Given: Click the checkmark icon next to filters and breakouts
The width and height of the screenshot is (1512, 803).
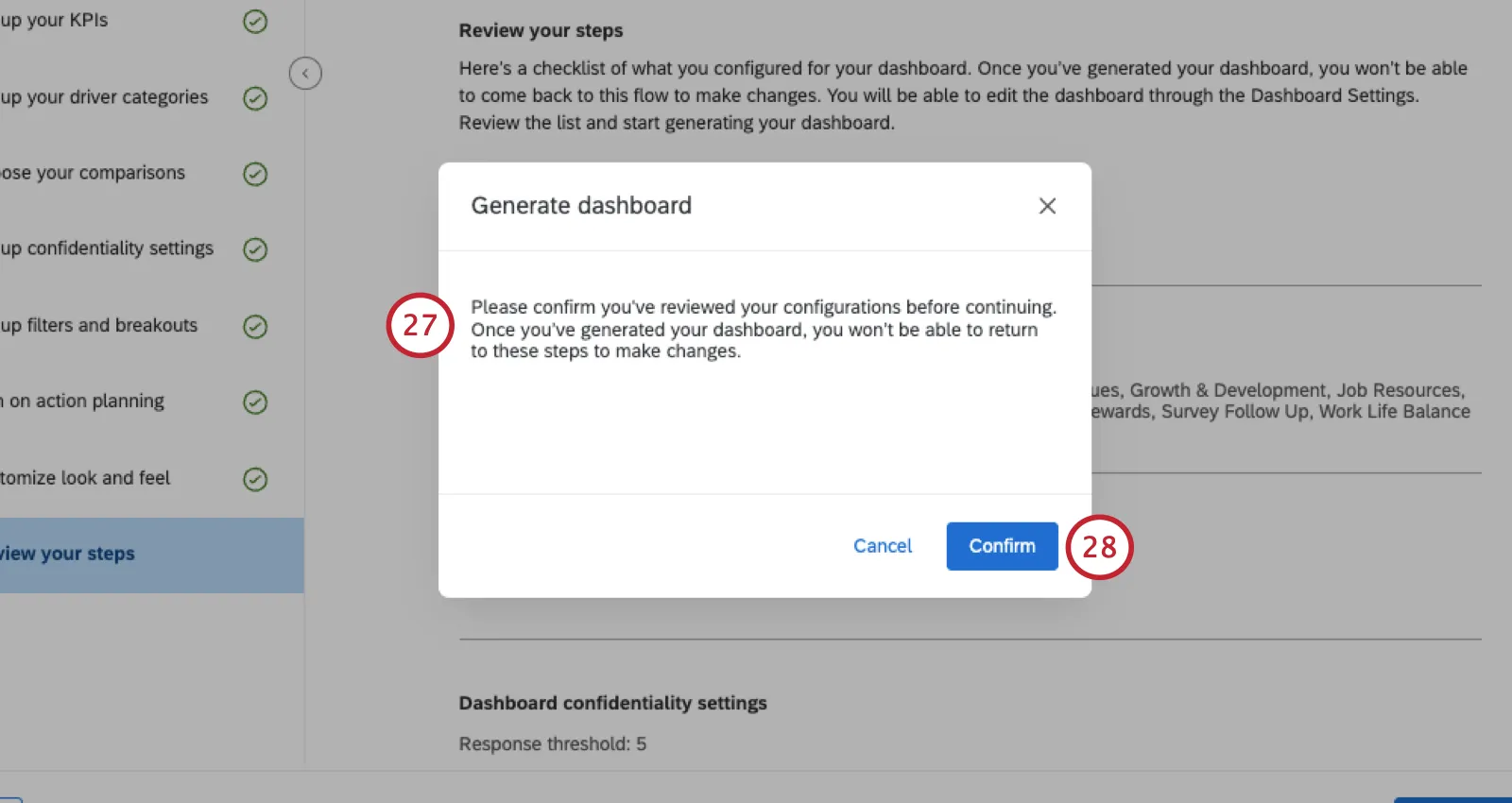Looking at the screenshot, I should (255, 327).
